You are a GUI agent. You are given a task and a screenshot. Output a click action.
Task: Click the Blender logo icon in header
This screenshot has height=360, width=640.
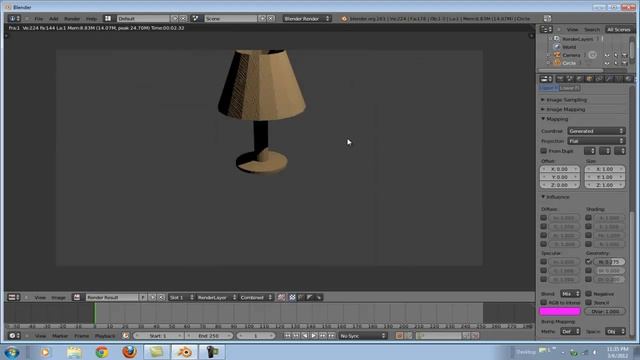pos(344,18)
